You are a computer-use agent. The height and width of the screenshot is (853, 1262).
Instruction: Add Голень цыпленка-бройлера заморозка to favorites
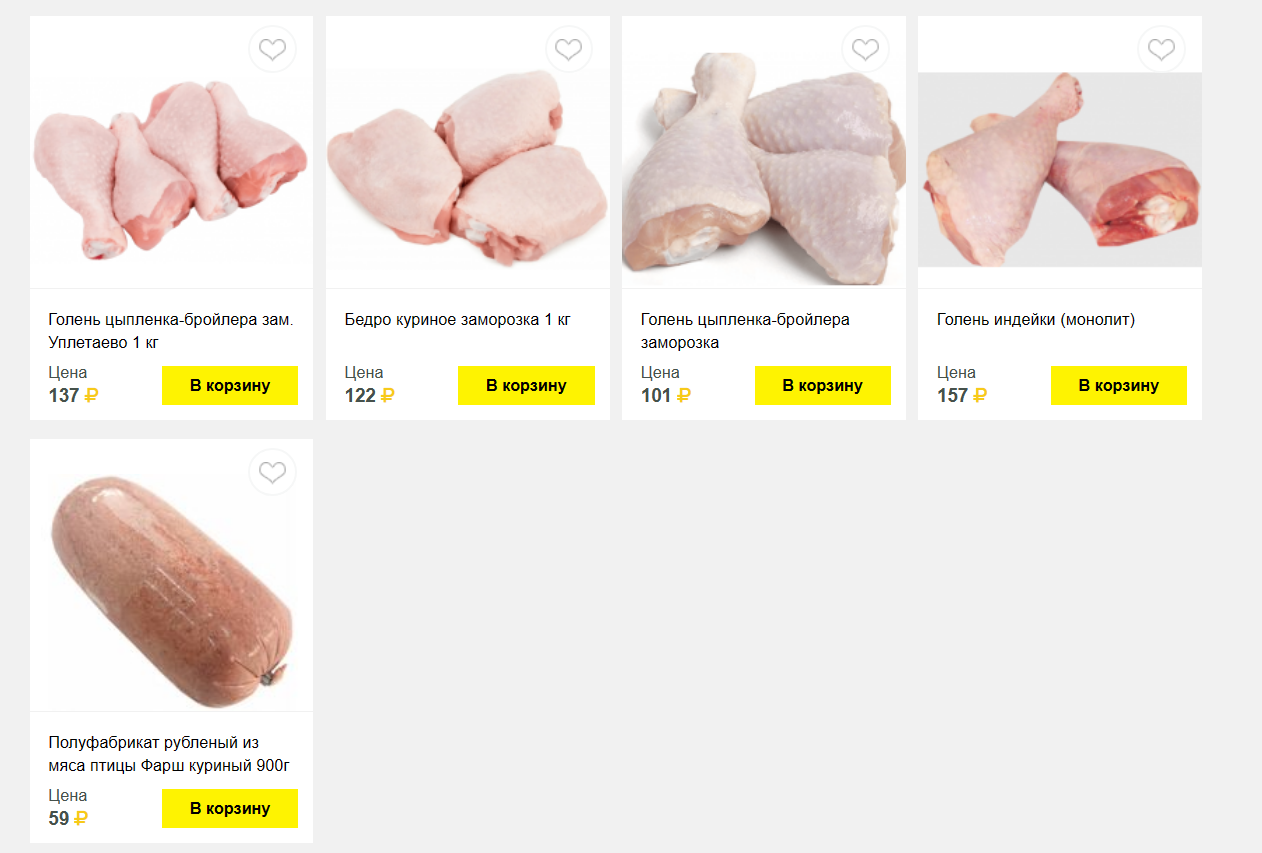pyautogui.click(x=865, y=49)
